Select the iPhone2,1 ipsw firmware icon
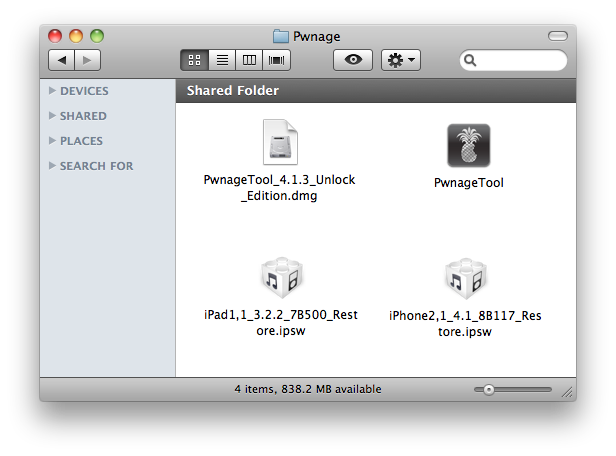This screenshot has height=456, width=616. (x=466, y=278)
